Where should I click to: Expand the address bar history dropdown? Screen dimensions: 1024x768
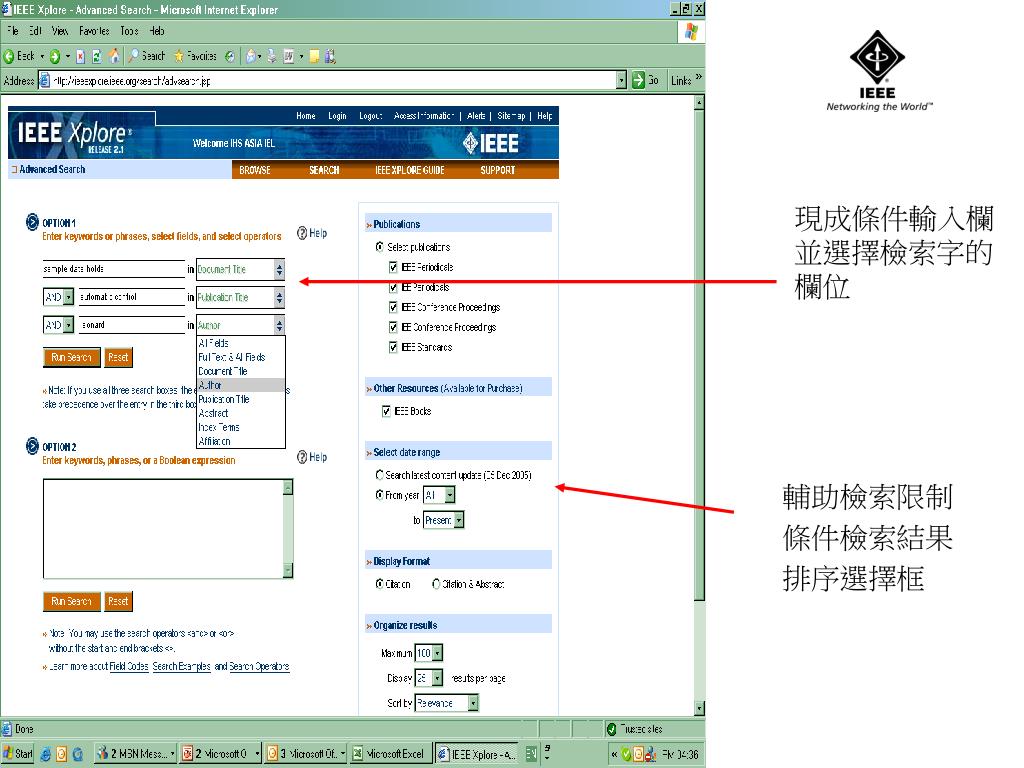pos(621,80)
